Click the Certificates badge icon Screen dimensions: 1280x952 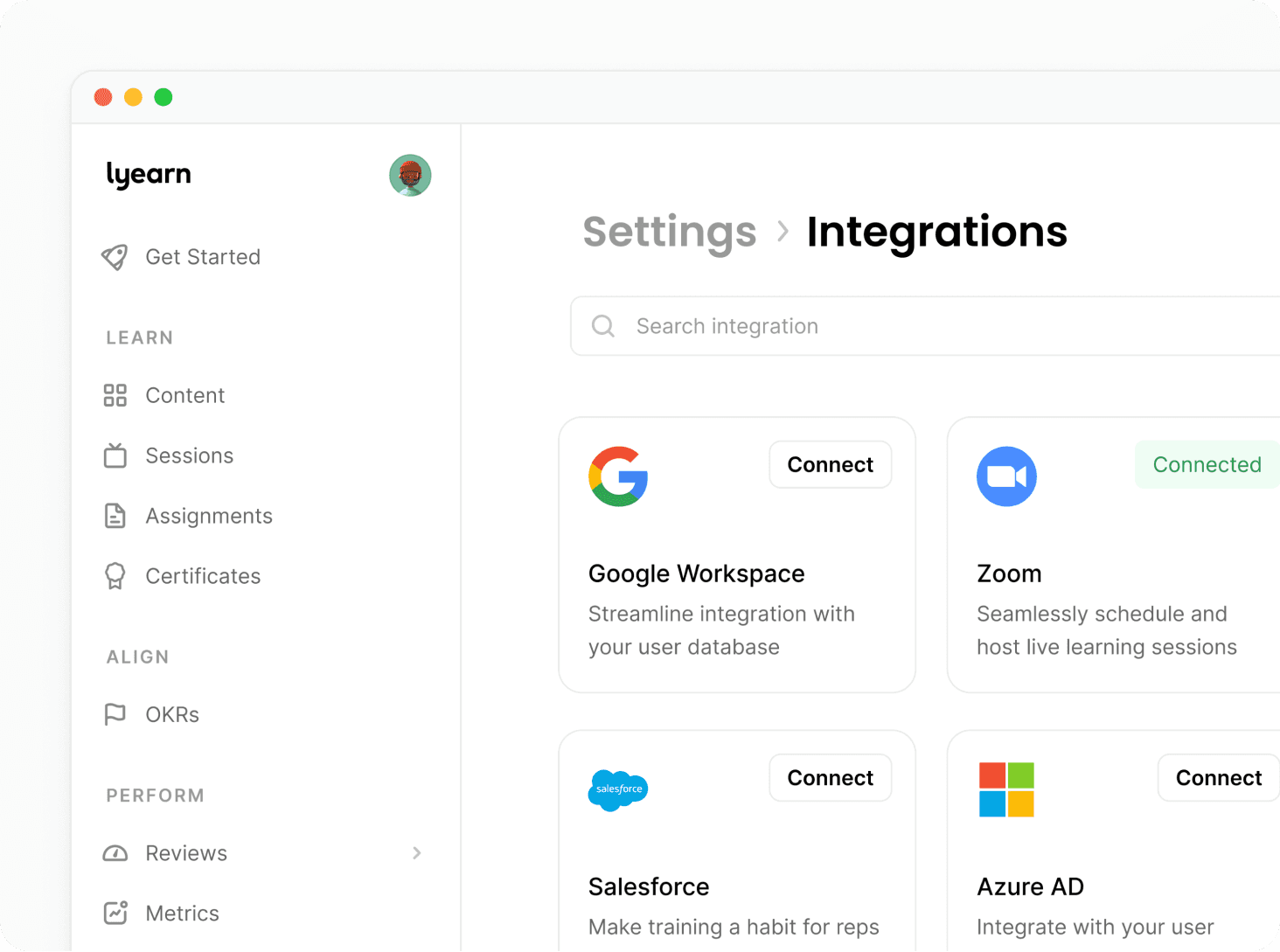115,576
